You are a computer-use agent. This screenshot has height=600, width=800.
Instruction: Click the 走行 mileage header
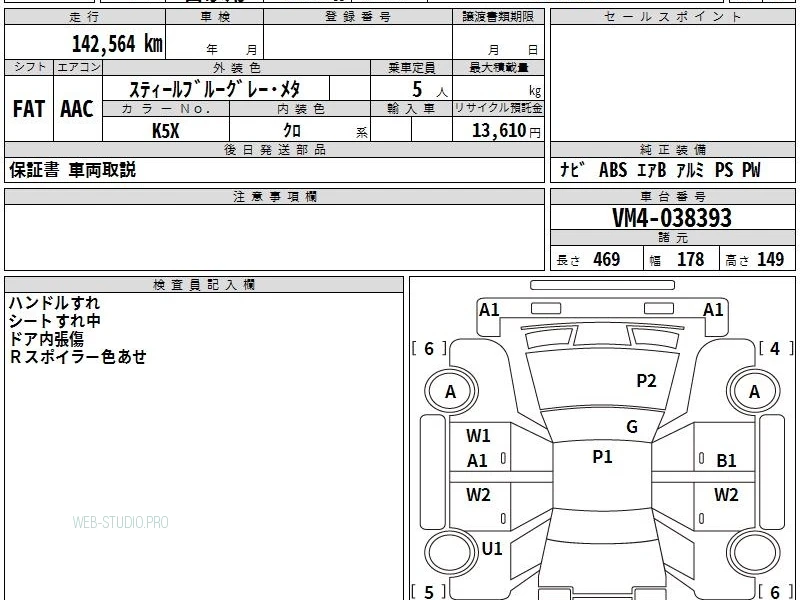coord(85,16)
